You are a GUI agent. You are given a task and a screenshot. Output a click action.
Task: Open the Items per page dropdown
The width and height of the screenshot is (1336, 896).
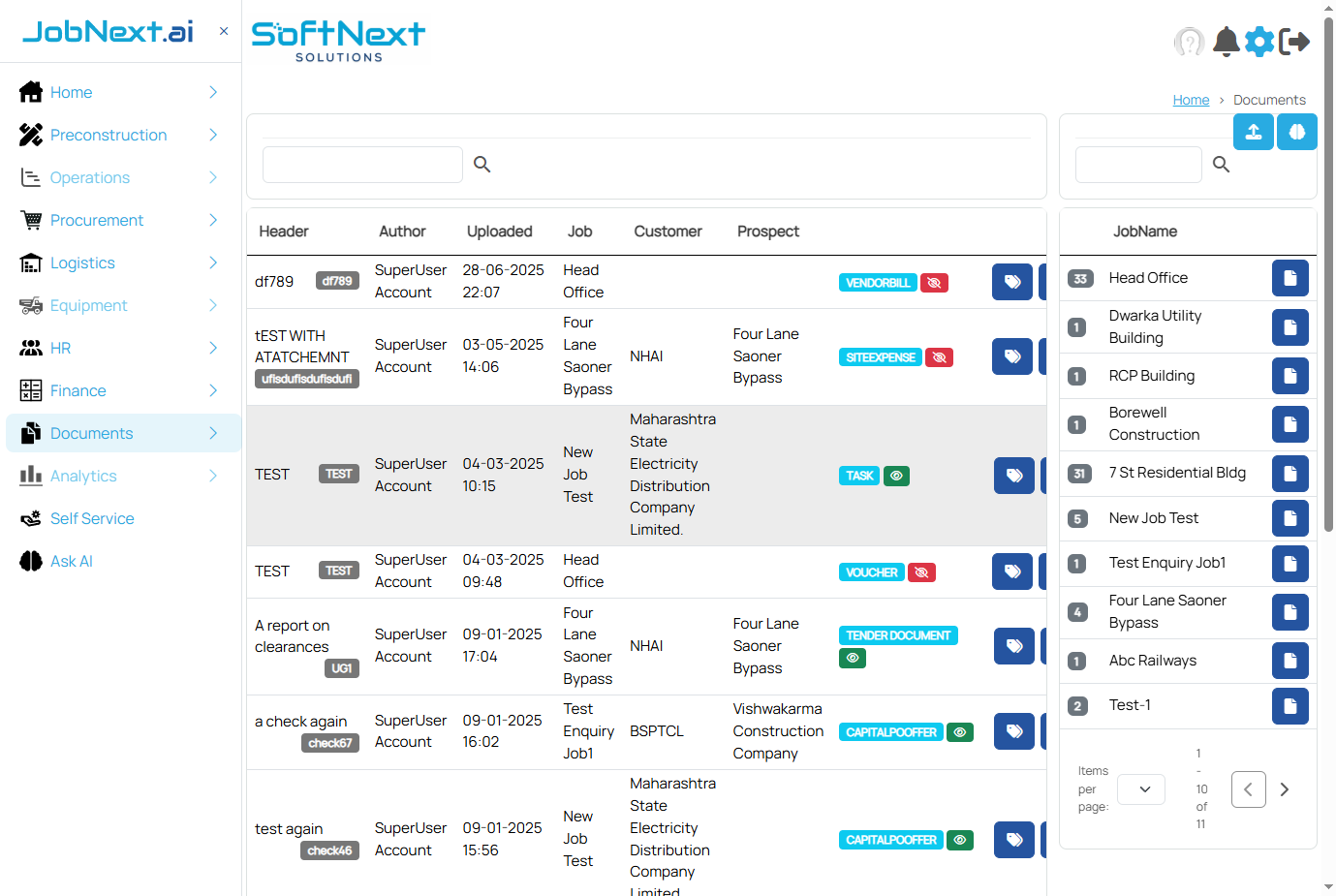coord(1140,789)
